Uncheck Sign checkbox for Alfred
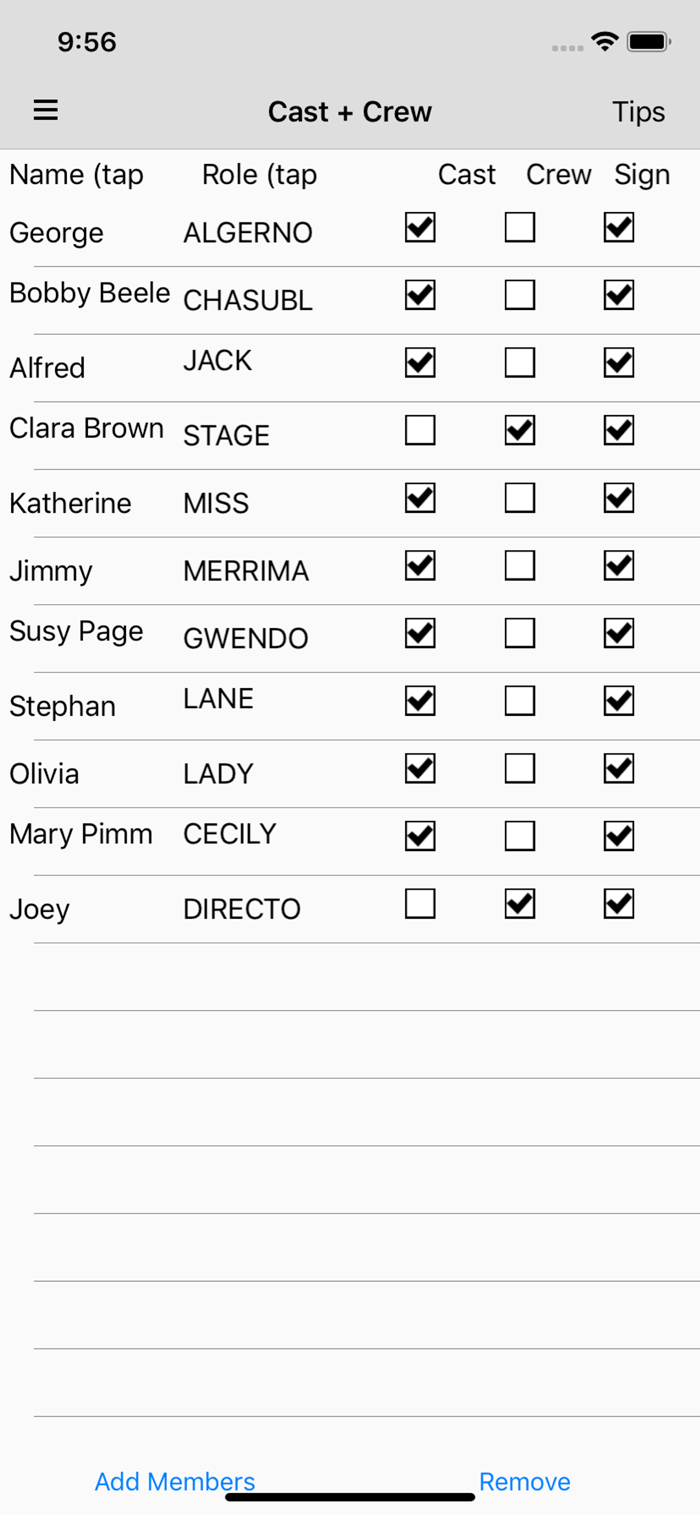This screenshot has width=700, height=1515. 619,362
